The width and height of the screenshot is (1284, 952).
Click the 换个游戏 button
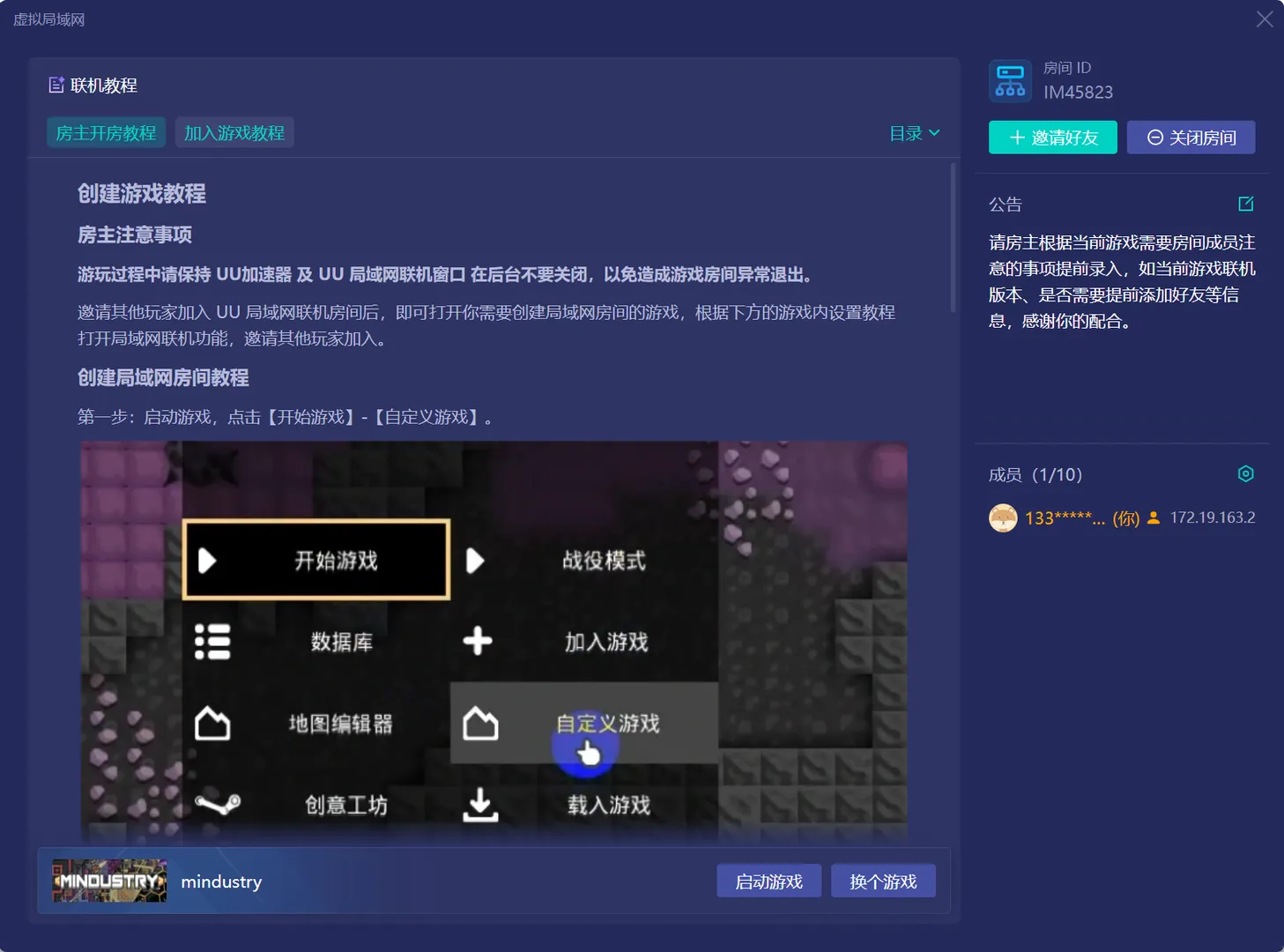click(x=883, y=881)
